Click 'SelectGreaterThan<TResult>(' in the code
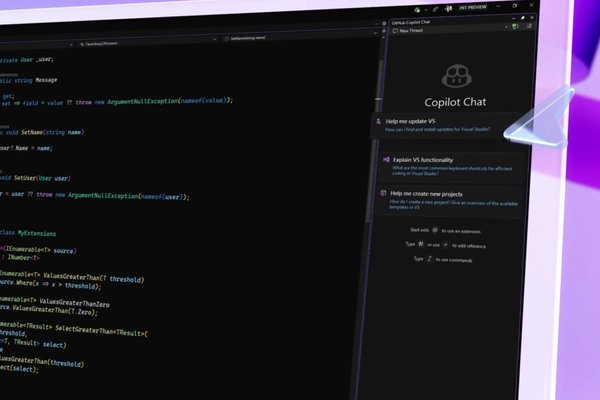The image size is (600, 400). 101,331
